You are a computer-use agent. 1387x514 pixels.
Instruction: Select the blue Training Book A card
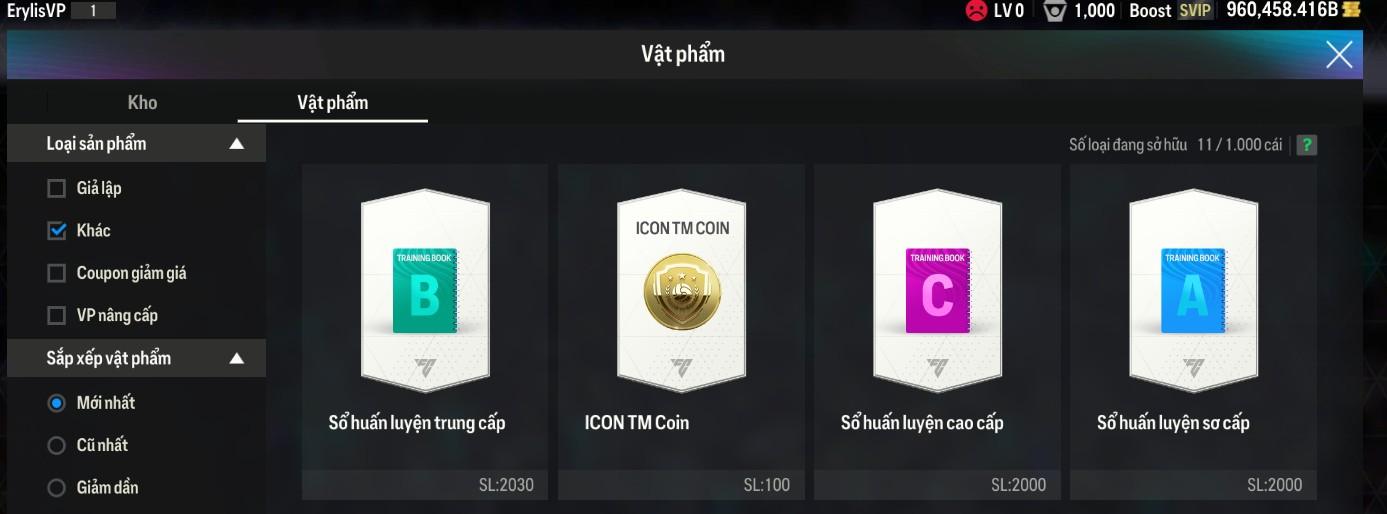coord(1193,291)
